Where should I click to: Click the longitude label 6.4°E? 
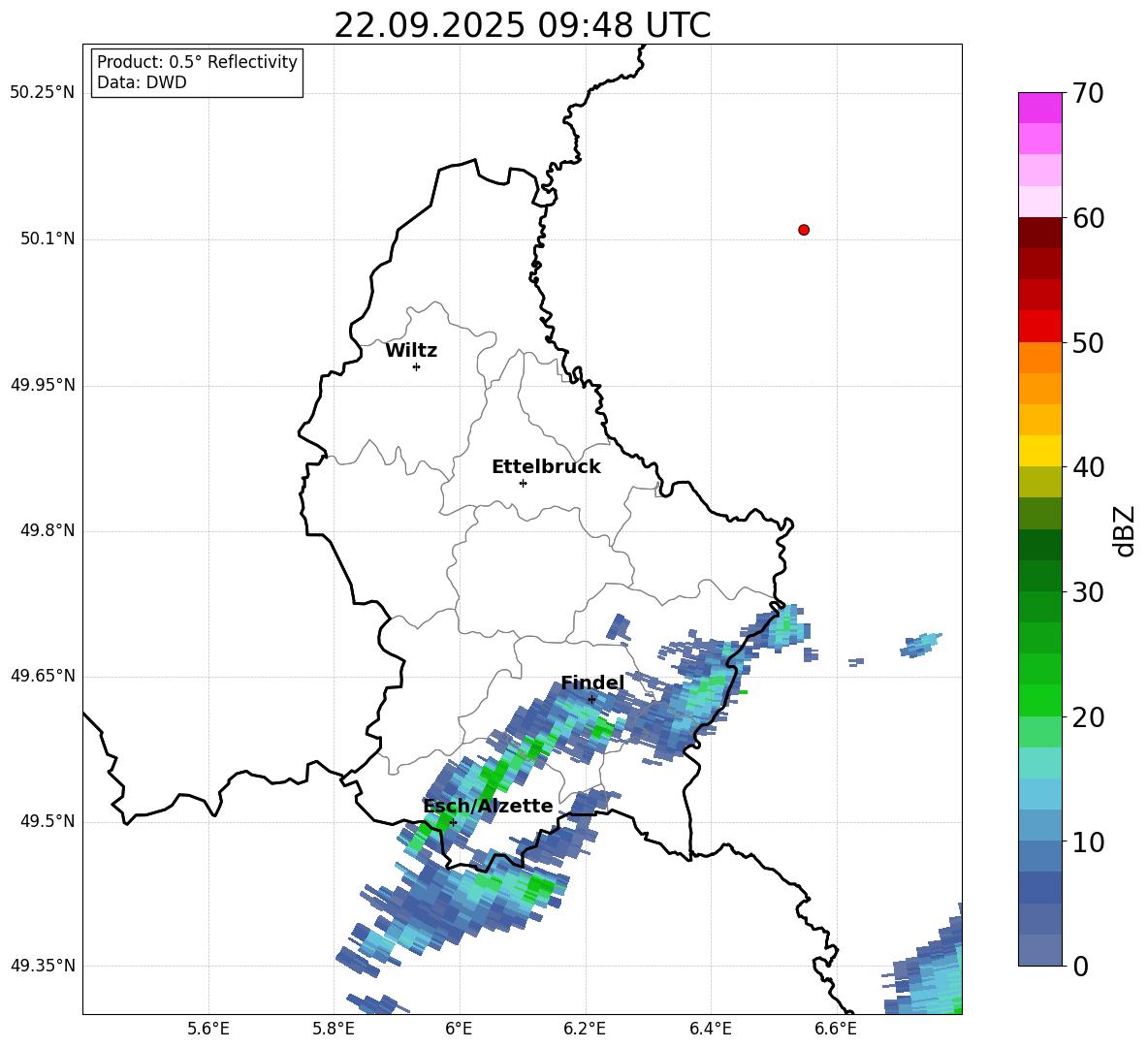coord(710,1029)
